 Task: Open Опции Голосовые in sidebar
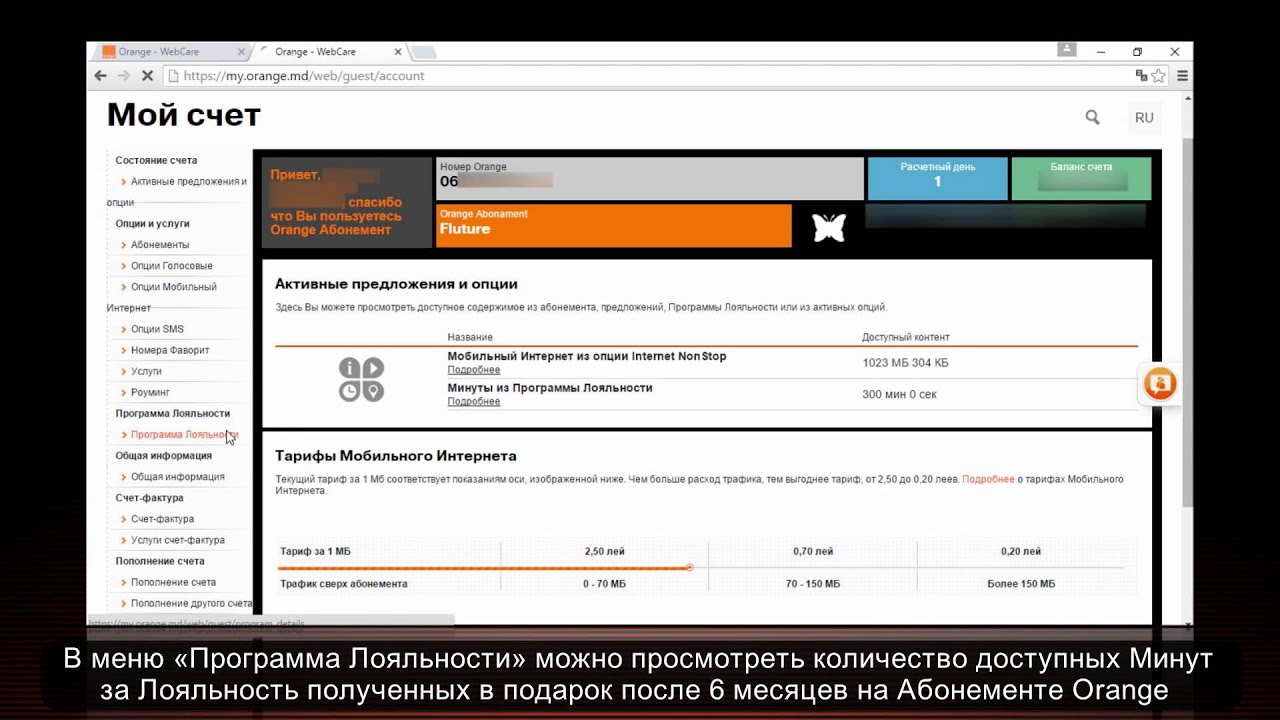point(171,266)
